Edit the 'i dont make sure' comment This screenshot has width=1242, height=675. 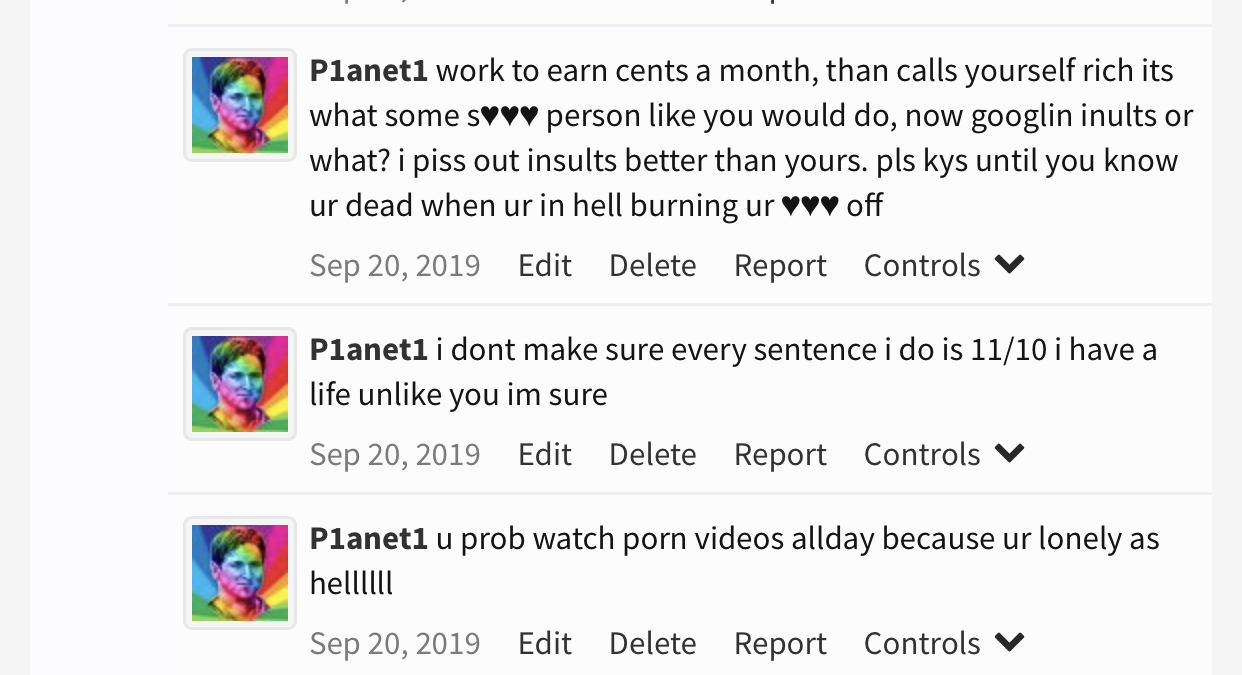coord(545,454)
